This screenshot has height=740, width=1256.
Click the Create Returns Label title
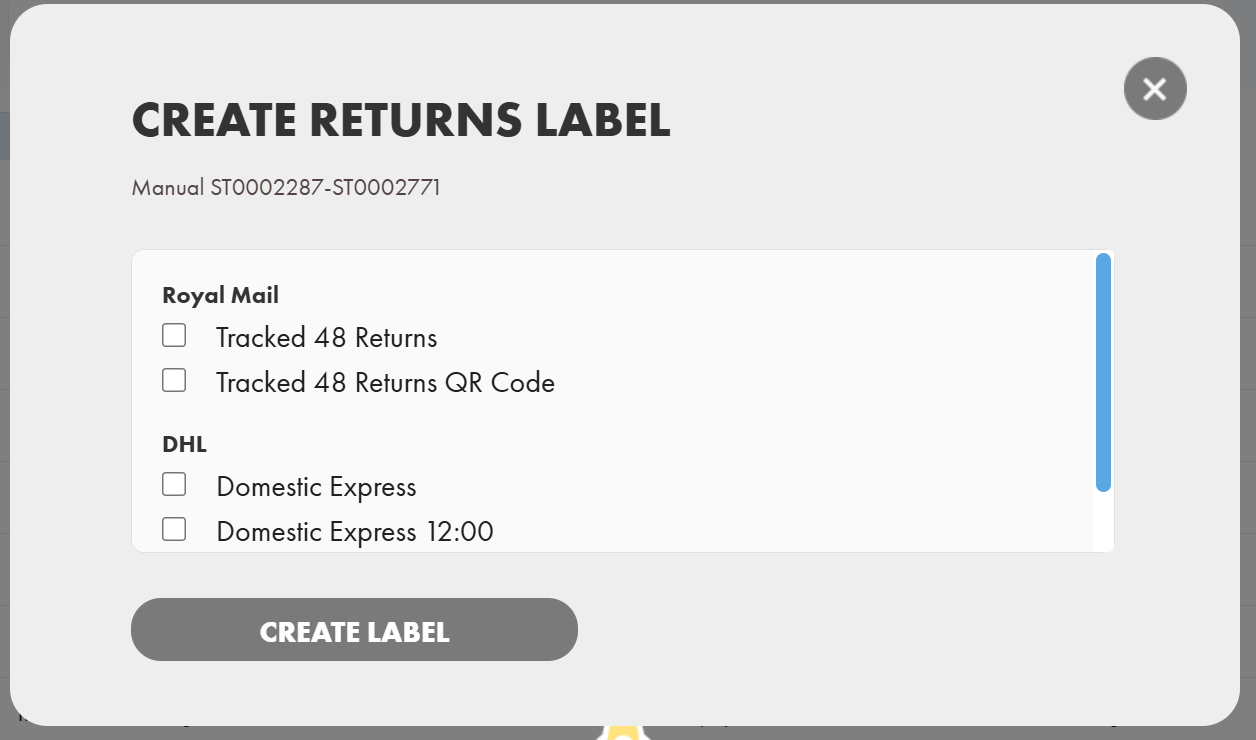click(401, 120)
